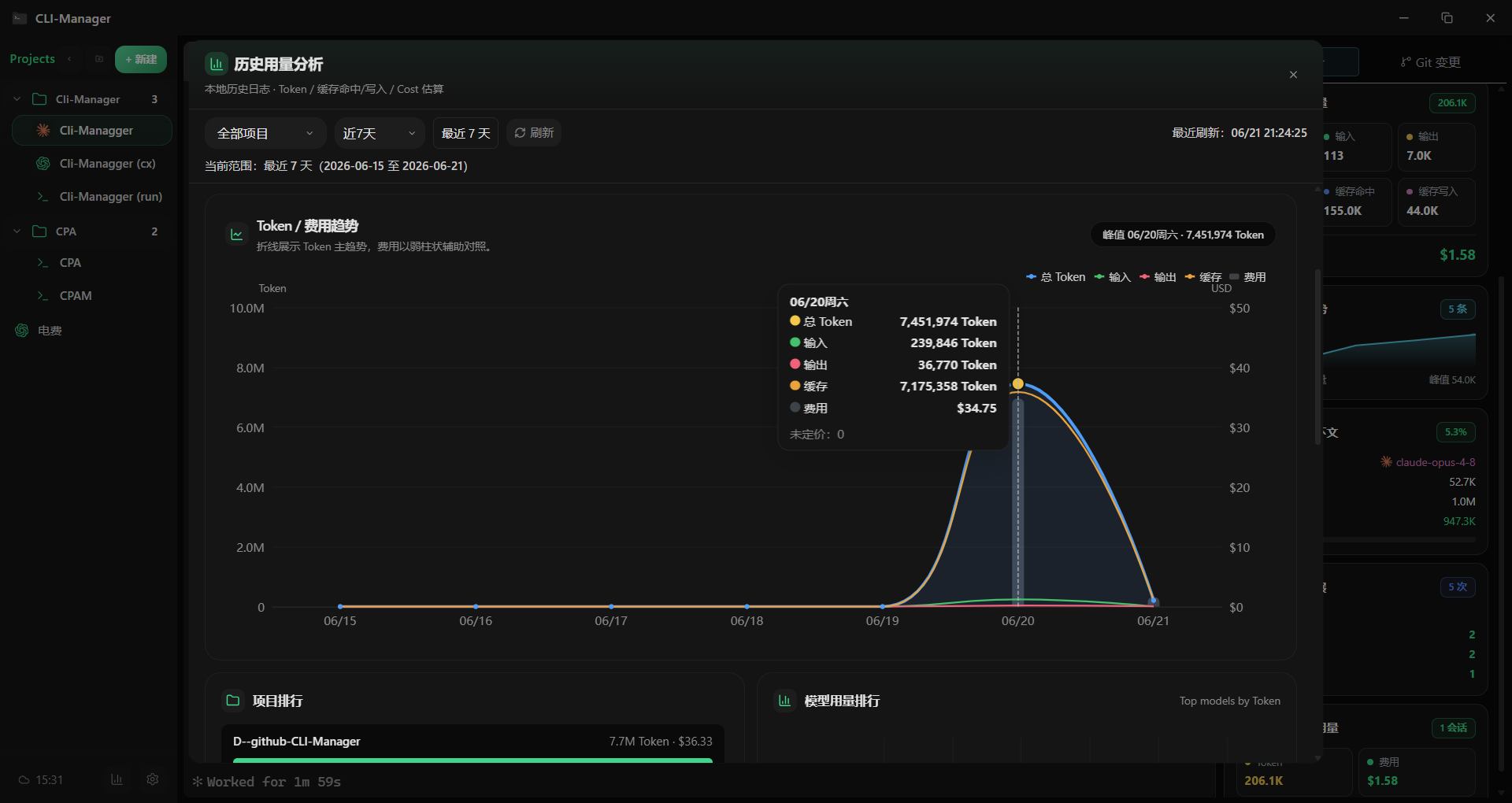Image resolution: width=1512 pixels, height=803 pixels.
Task: Refresh data with the 刷新 button
Action: (x=534, y=133)
